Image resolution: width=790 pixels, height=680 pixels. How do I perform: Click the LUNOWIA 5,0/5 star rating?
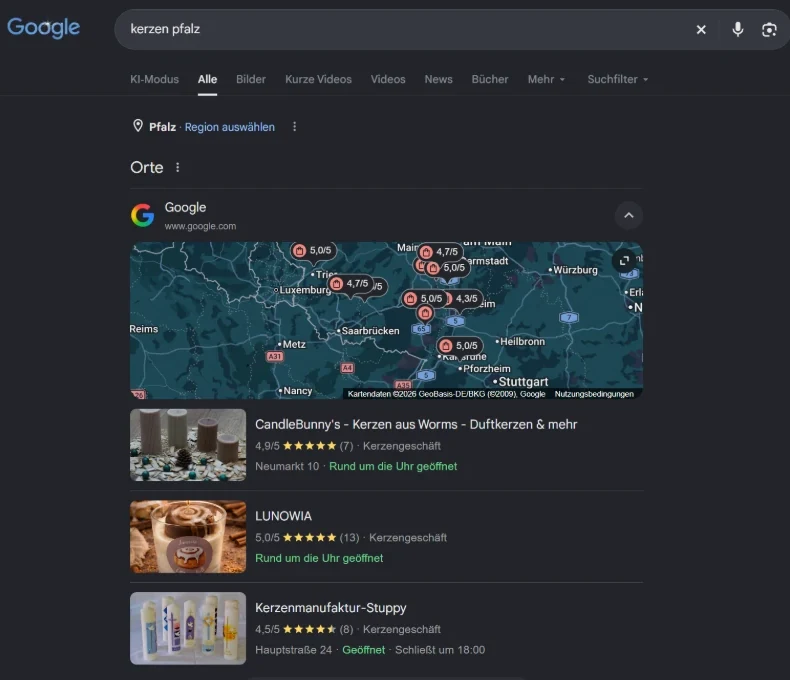click(x=307, y=537)
